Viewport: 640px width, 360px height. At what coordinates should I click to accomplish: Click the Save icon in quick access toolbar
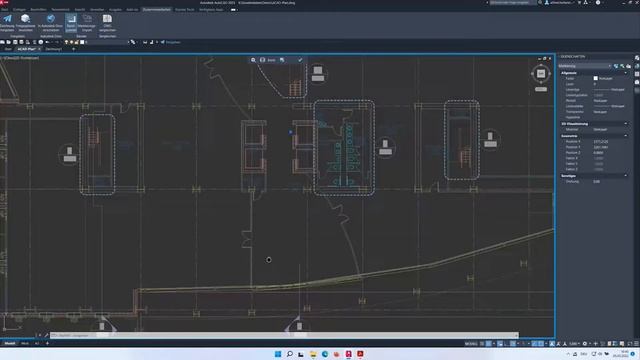[x=15, y=42]
